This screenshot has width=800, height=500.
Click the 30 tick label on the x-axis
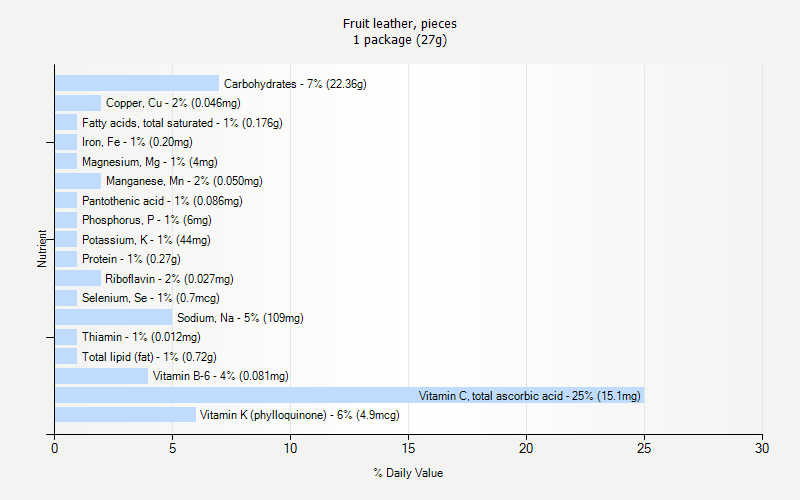point(762,448)
